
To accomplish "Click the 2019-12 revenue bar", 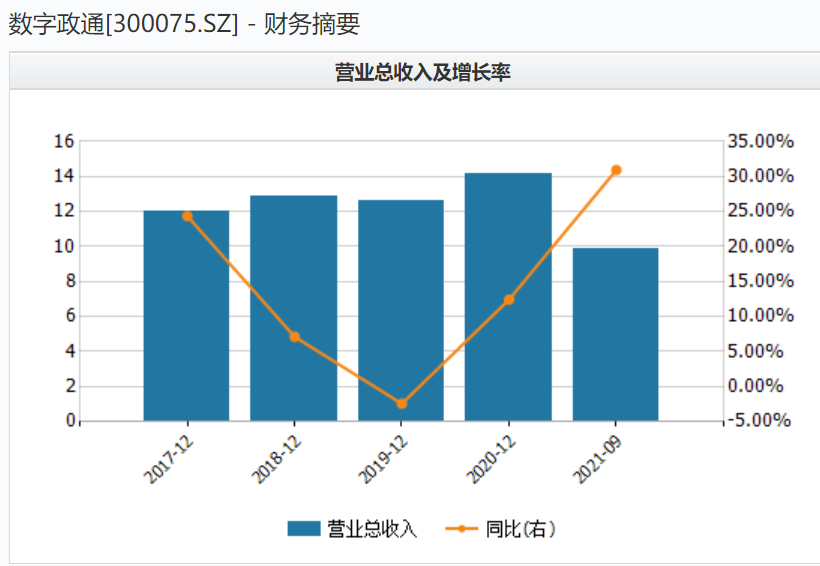I will (401, 310).
